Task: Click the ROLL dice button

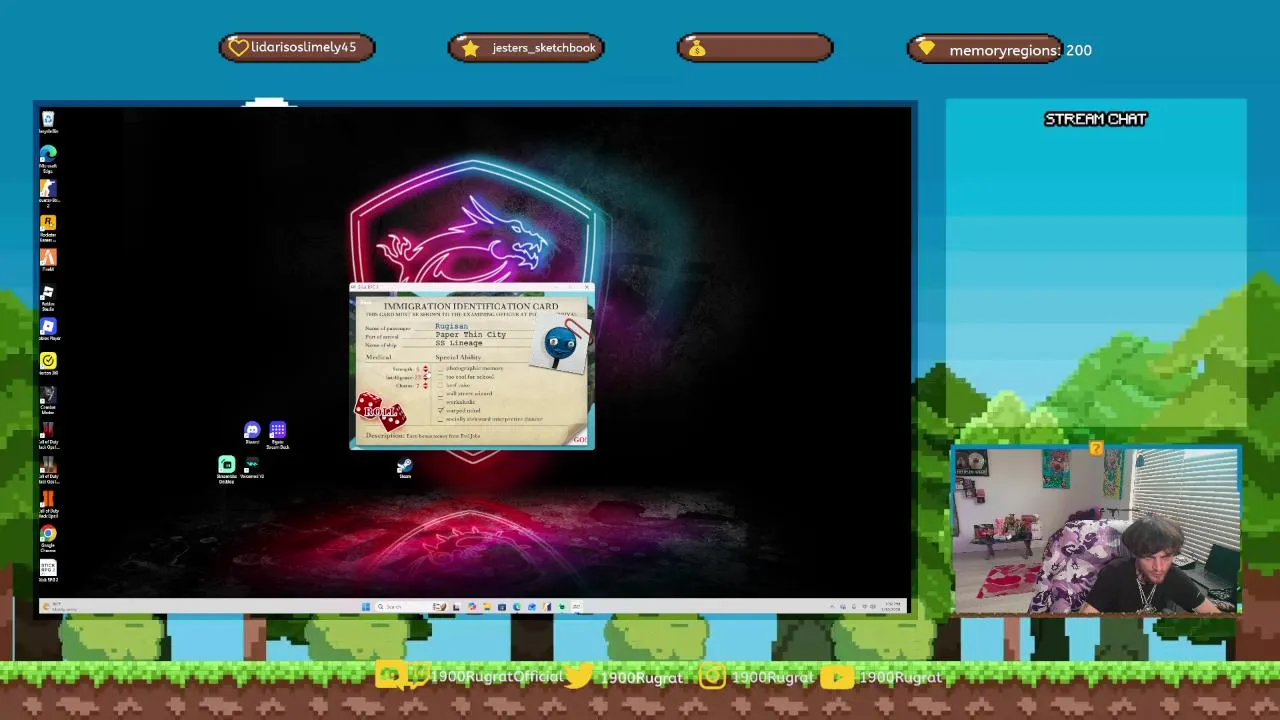Action: click(380, 411)
